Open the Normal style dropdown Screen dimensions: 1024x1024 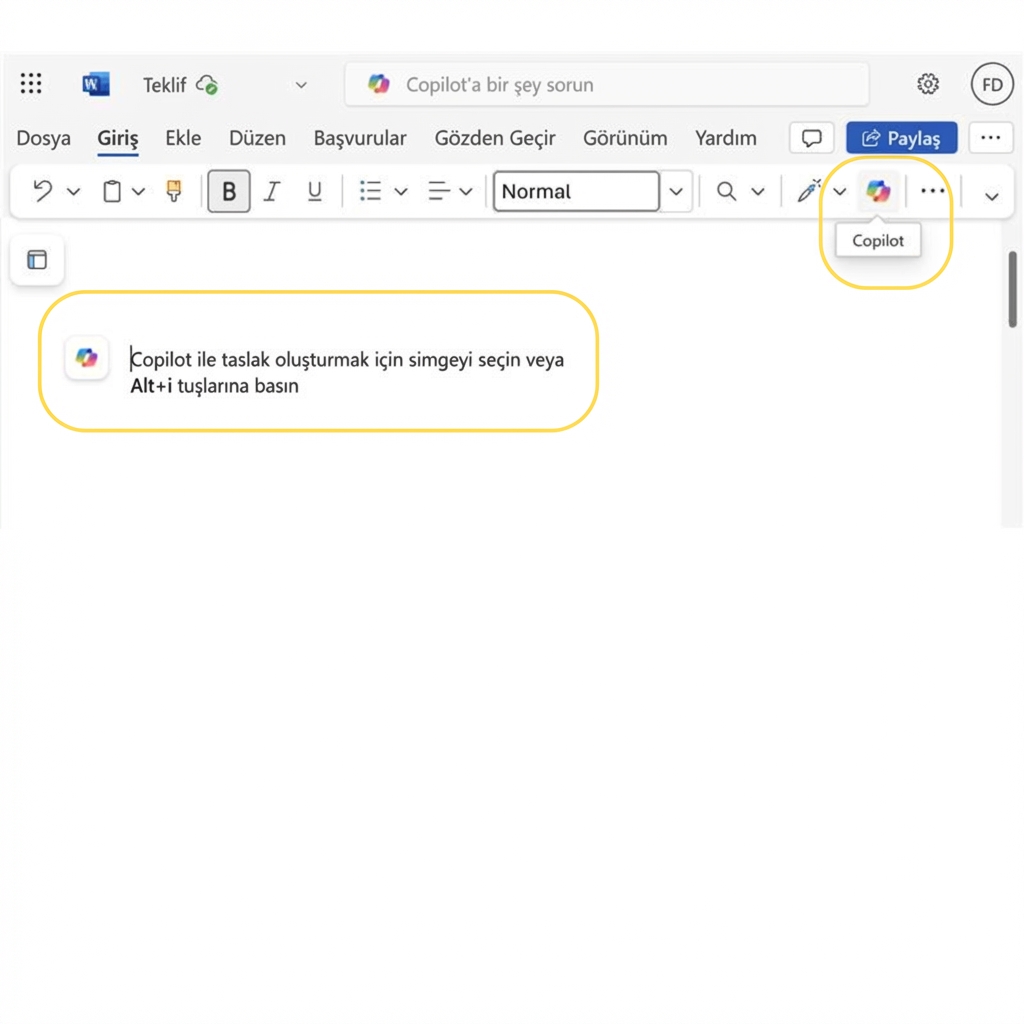pos(677,191)
